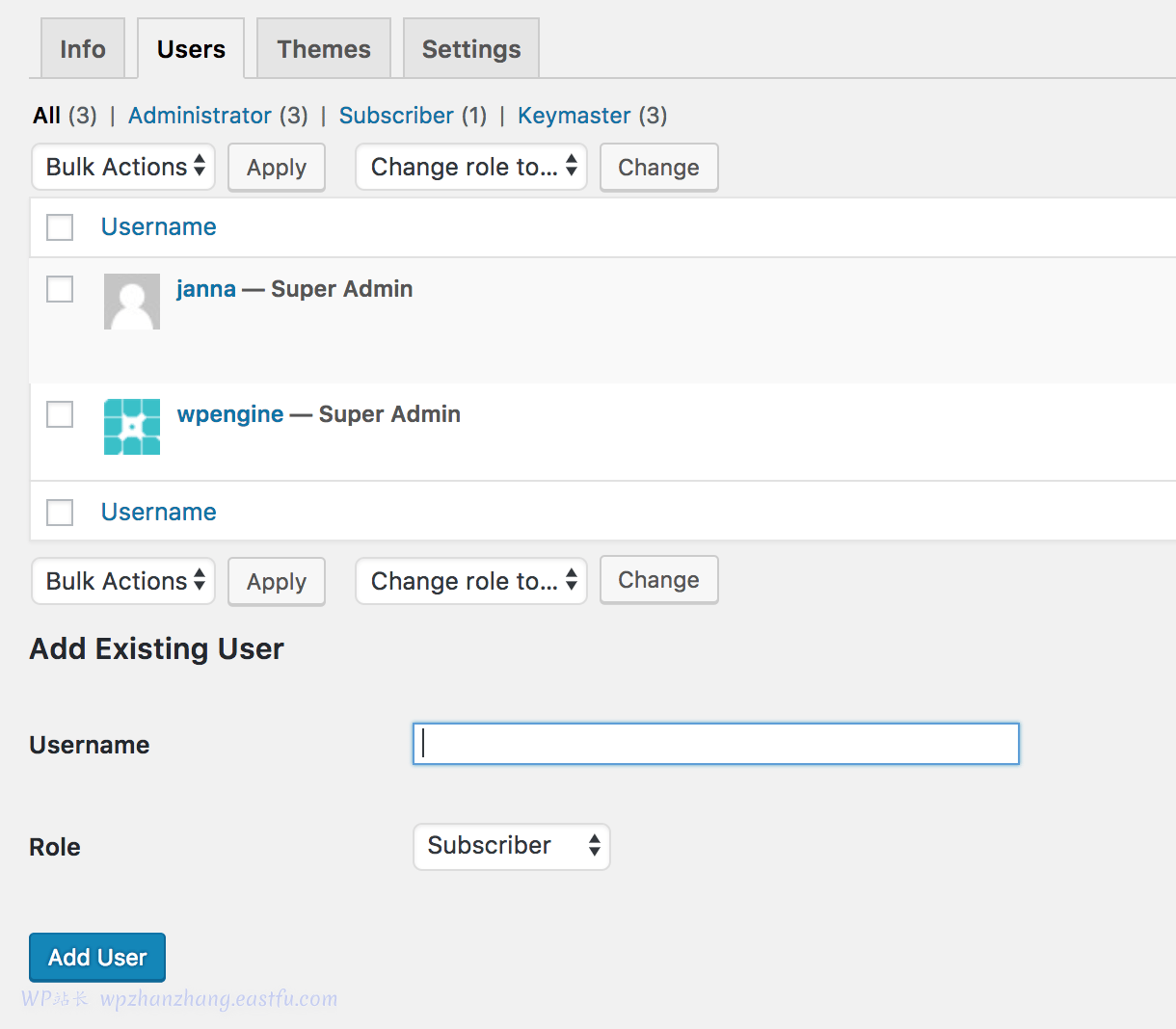
Task: Sort the list by the Username column
Action: tap(158, 226)
